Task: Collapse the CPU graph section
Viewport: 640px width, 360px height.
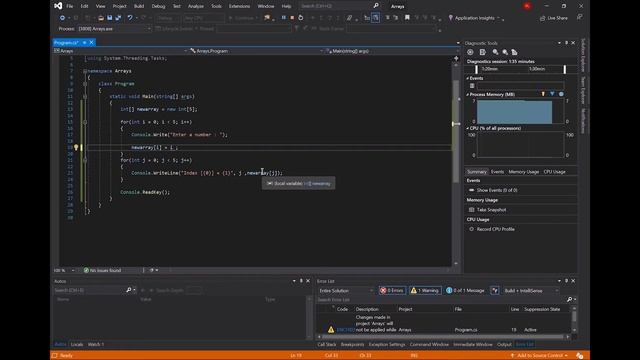Action: click(468, 128)
